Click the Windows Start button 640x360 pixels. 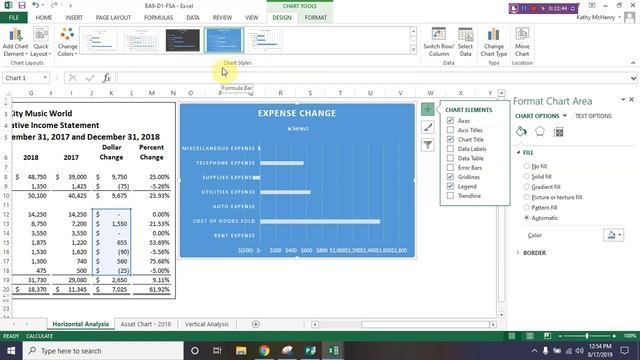pyautogui.click(x=11, y=351)
